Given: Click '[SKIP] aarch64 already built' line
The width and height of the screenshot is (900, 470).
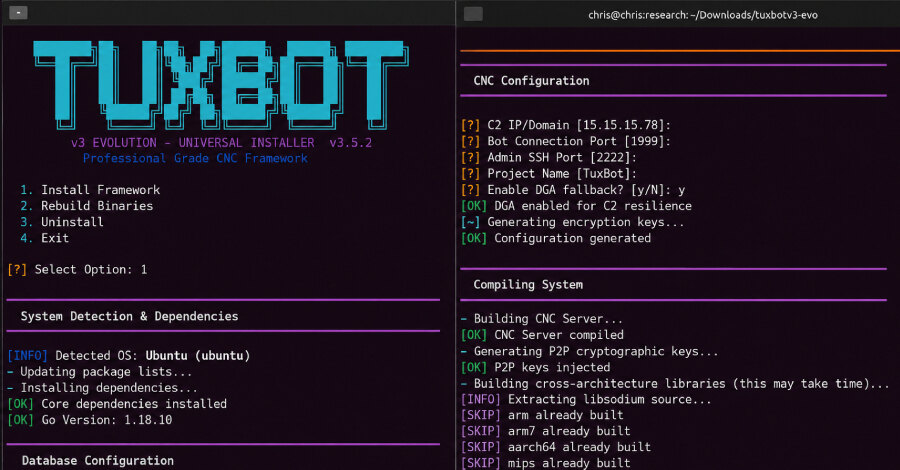Looking at the screenshot, I should pos(556,447).
